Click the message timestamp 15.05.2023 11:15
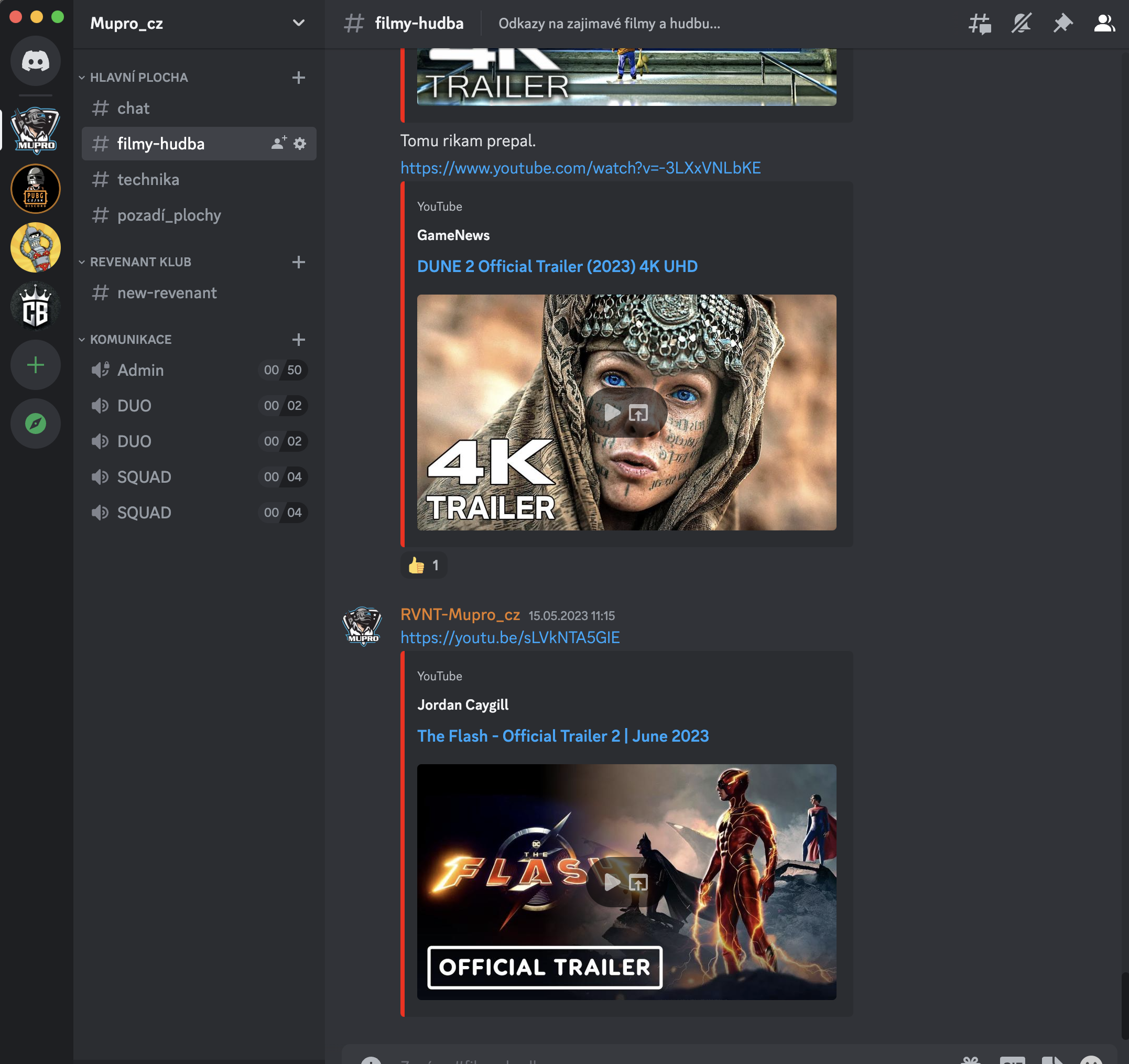This screenshot has height=1064, width=1129. [x=571, y=615]
